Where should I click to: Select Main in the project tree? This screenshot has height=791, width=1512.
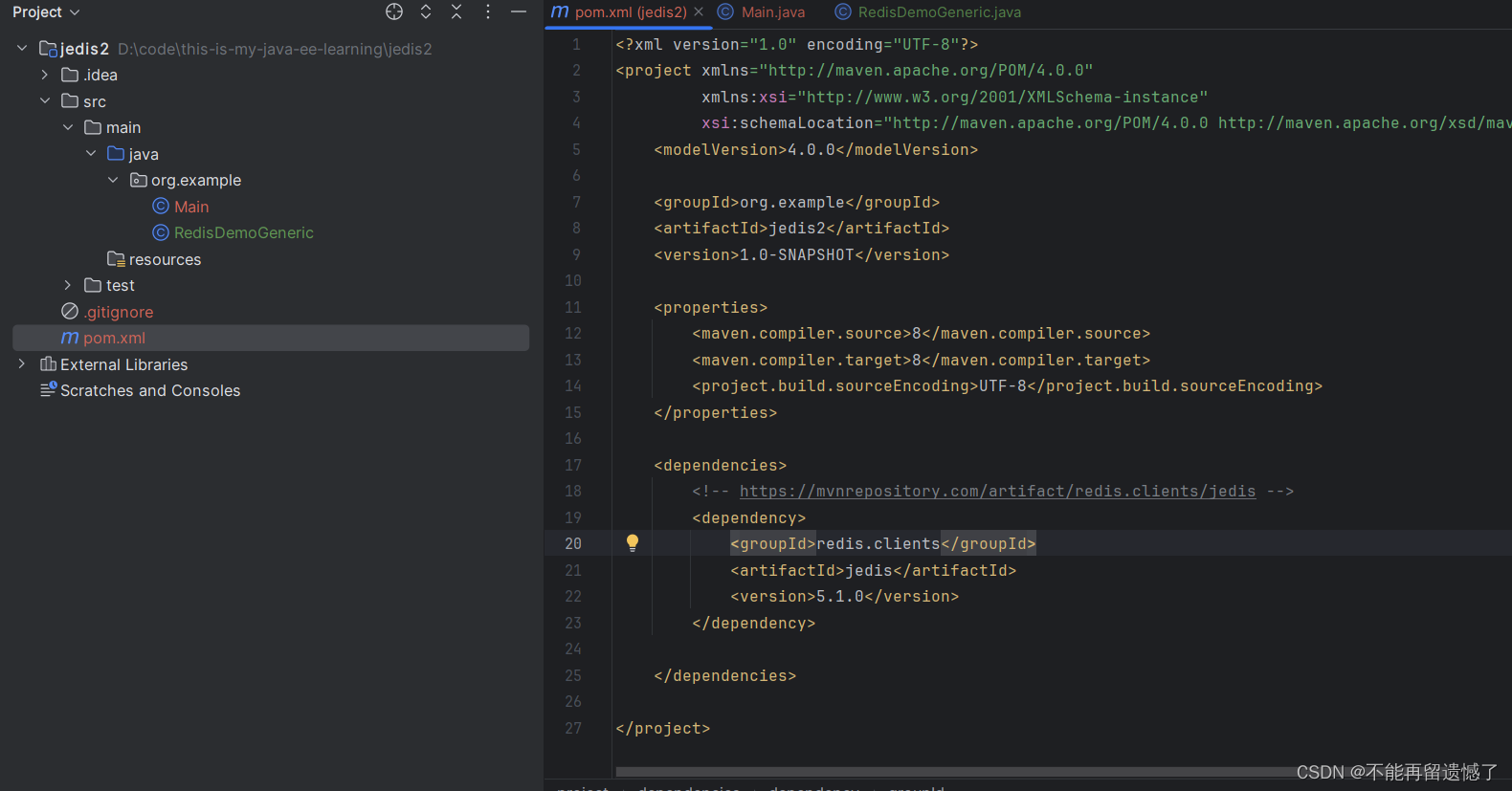click(191, 207)
